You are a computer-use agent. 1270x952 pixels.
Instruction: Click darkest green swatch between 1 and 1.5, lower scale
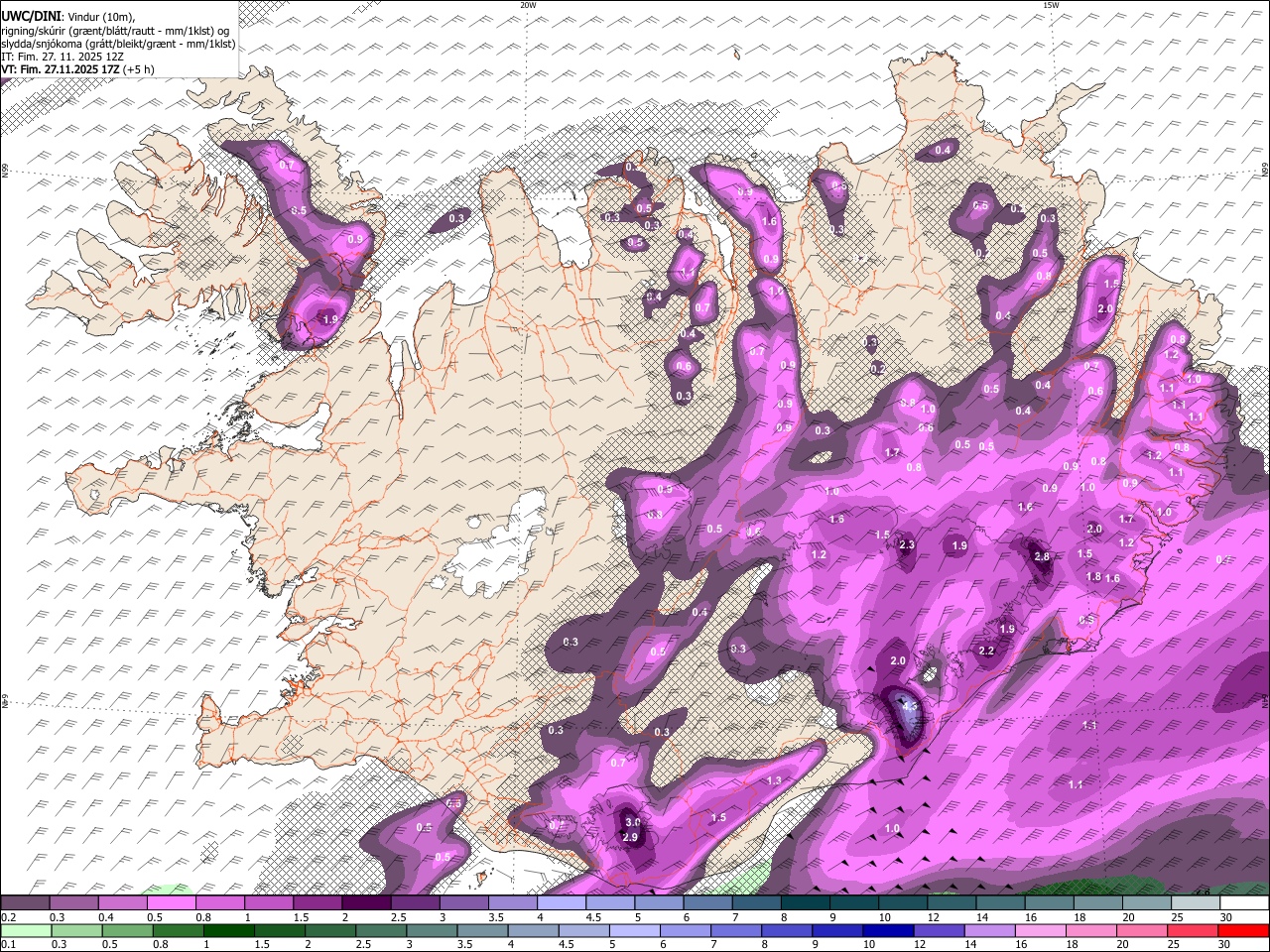click(x=228, y=931)
